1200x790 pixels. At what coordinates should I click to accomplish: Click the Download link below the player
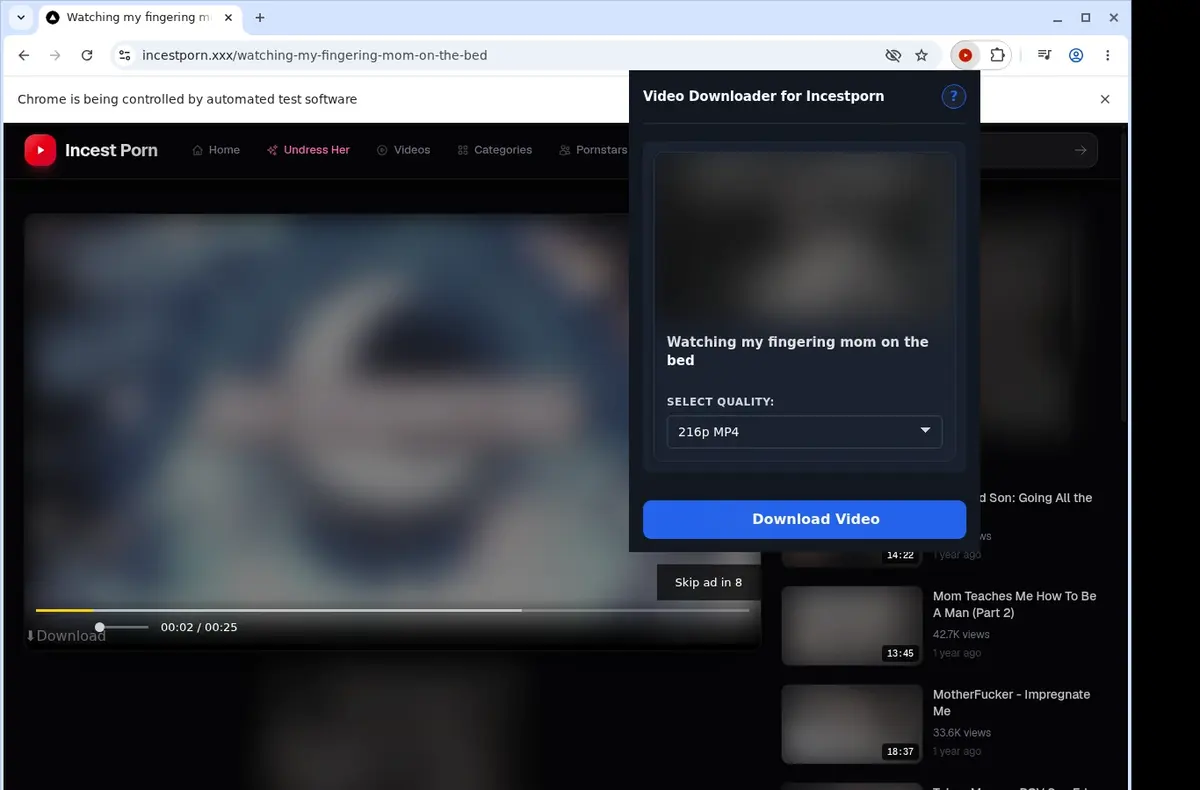65,636
